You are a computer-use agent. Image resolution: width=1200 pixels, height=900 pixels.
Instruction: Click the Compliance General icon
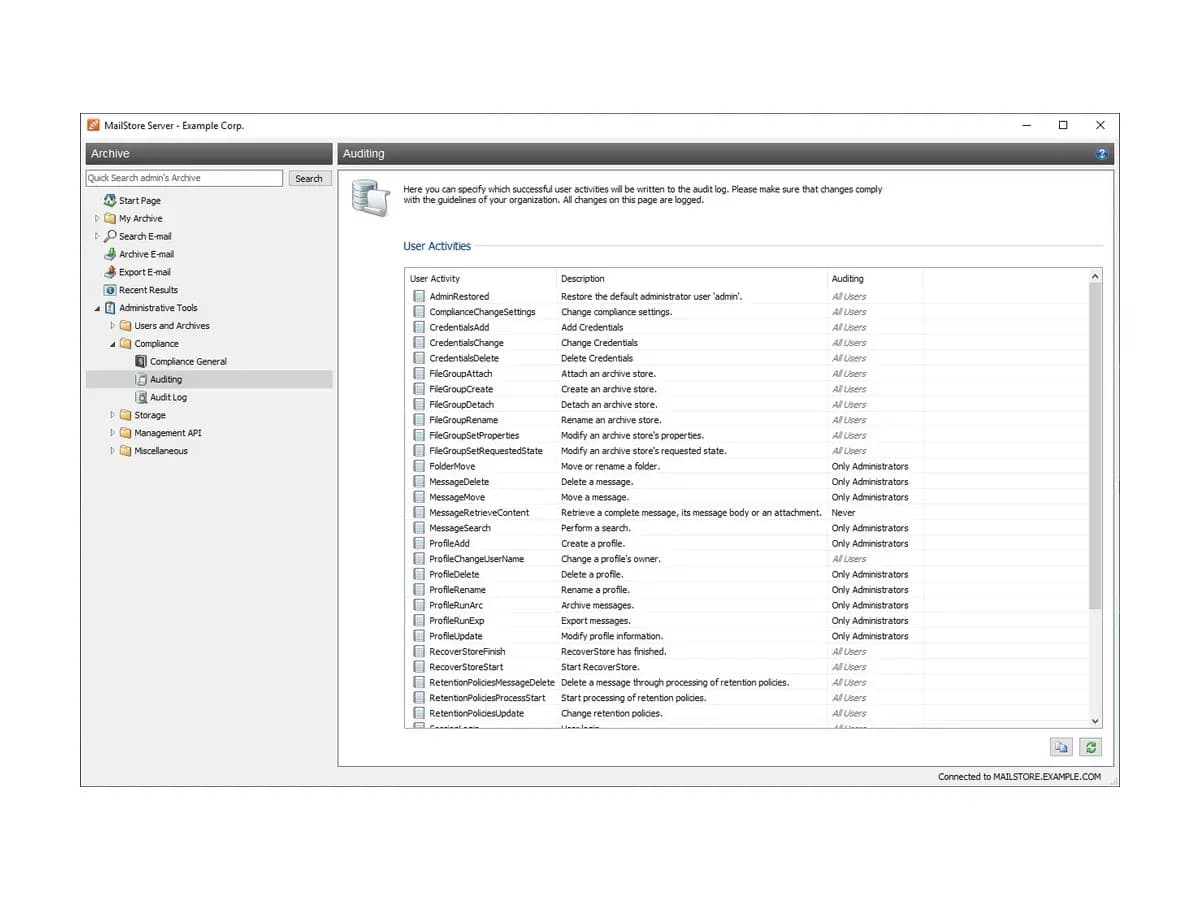[x=141, y=362]
